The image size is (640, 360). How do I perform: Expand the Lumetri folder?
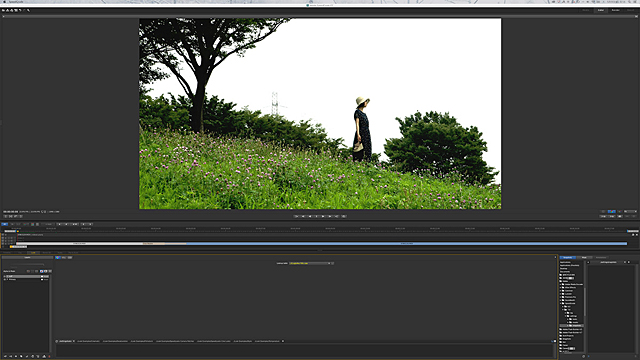(x=560, y=294)
